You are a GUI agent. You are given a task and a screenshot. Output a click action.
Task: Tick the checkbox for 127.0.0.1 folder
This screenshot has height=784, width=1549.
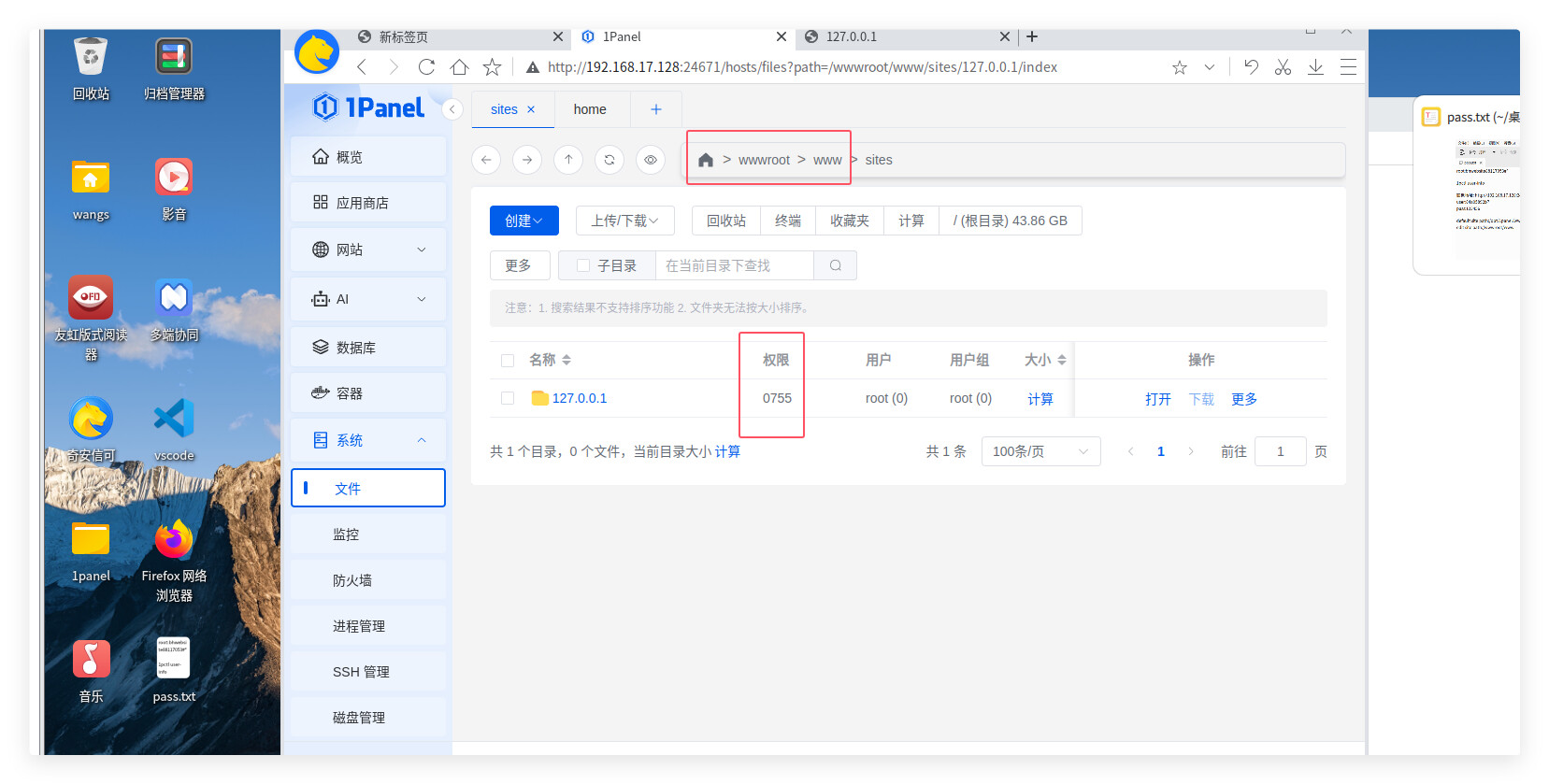tap(508, 398)
